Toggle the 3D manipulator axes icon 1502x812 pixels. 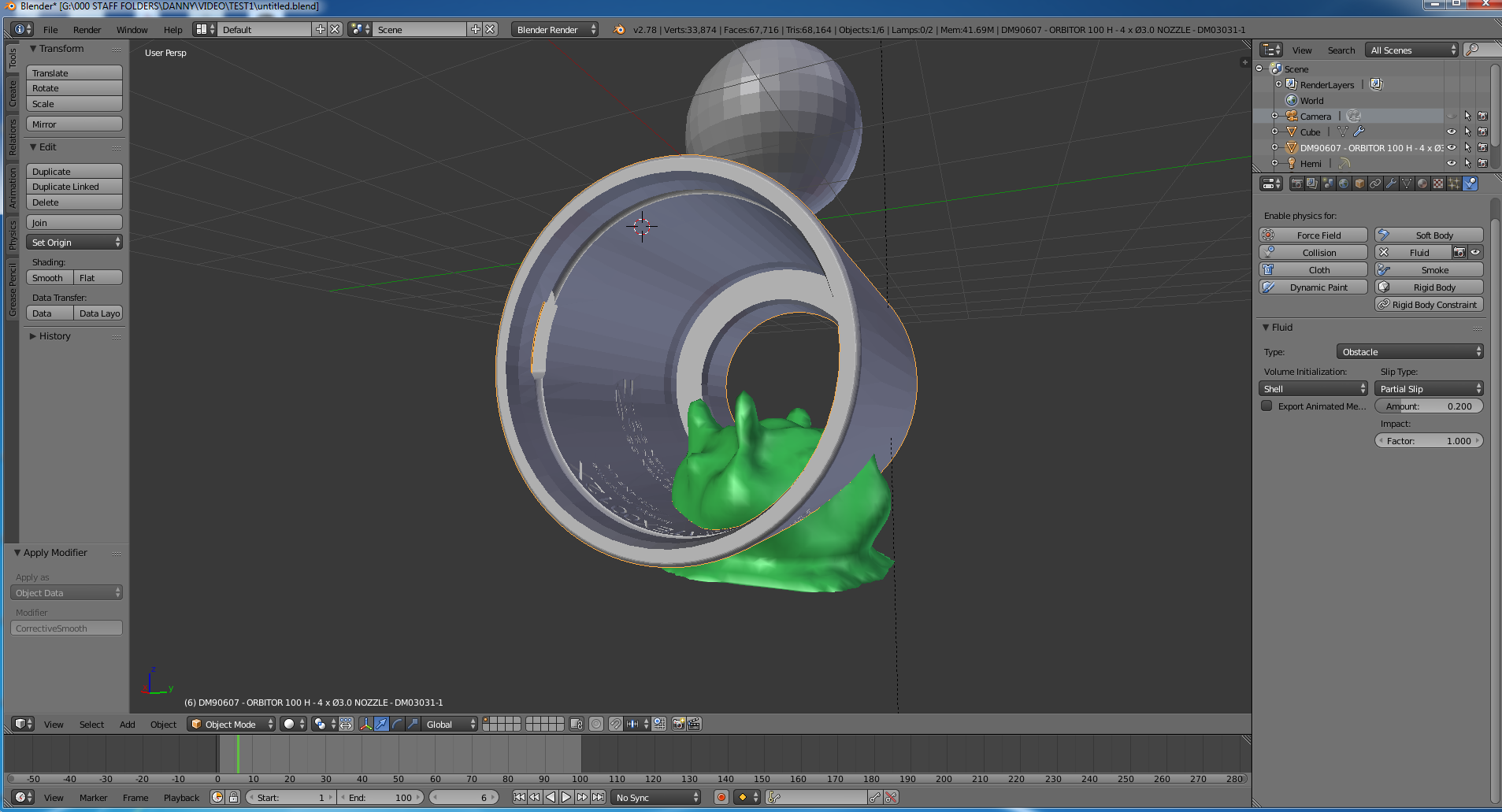(365, 724)
